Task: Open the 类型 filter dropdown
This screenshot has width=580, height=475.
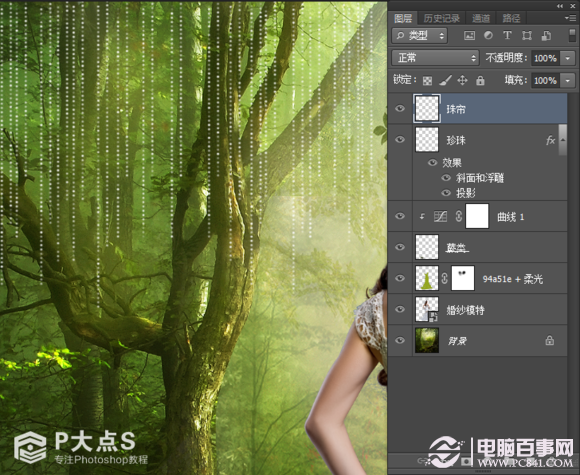Action: pyautogui.click(x=419, y=36)
